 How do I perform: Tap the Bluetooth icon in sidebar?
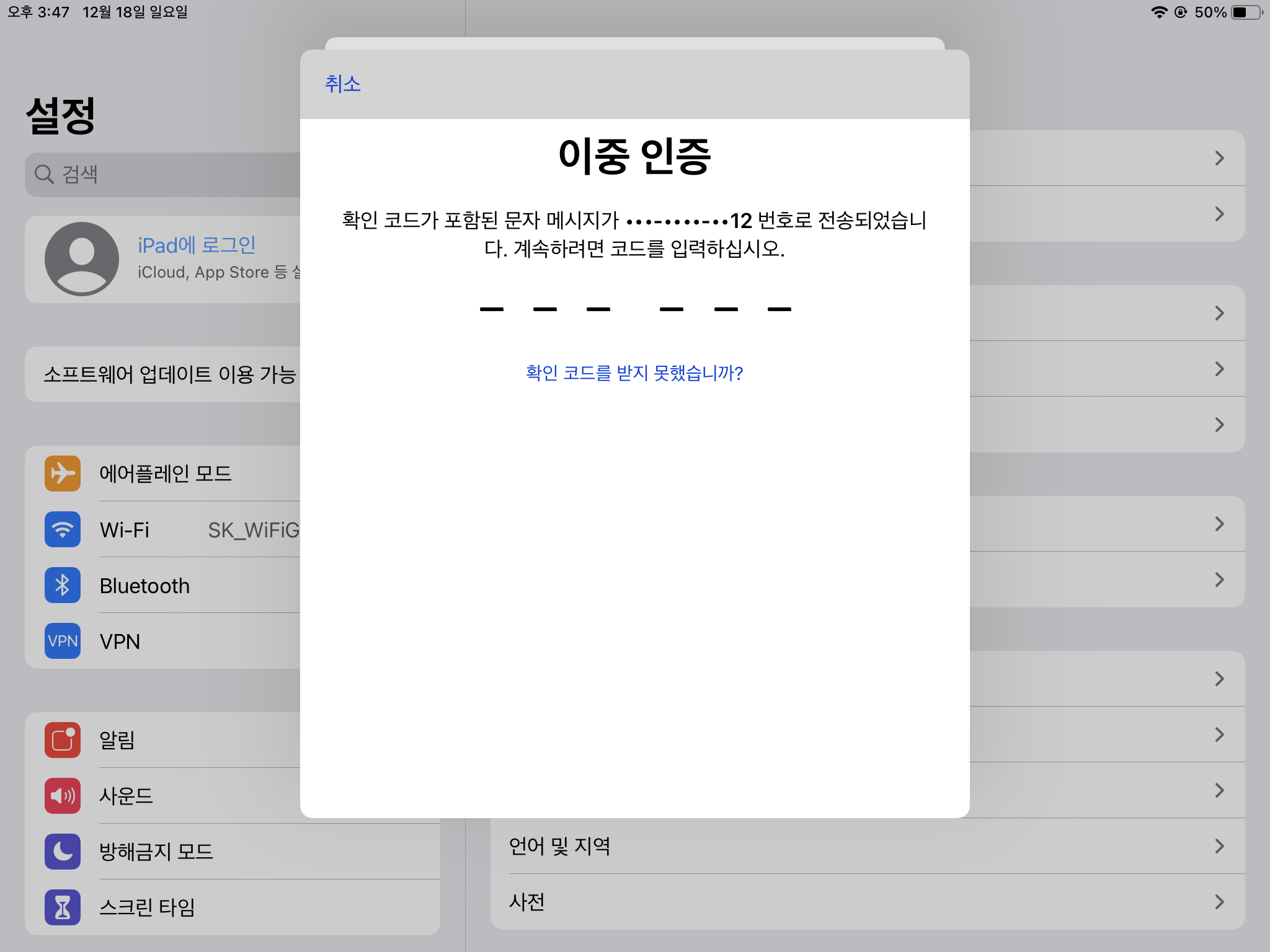[x=63, y=585]
